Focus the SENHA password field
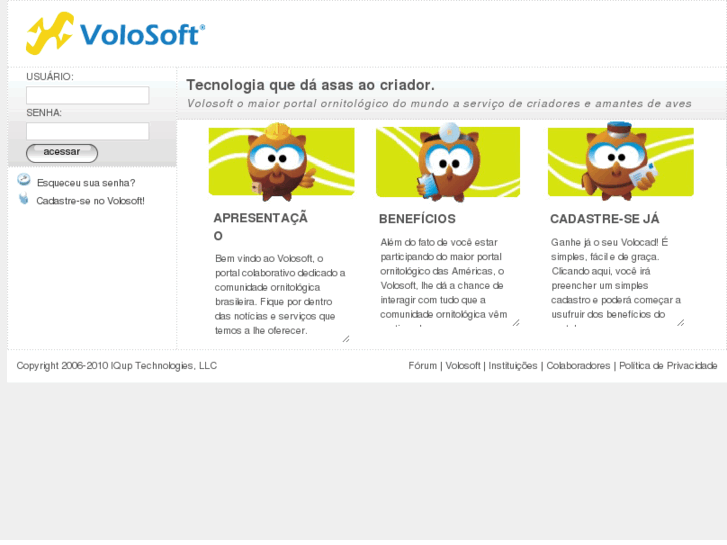Viewport: 727px width, 545px height. [88, 131]
